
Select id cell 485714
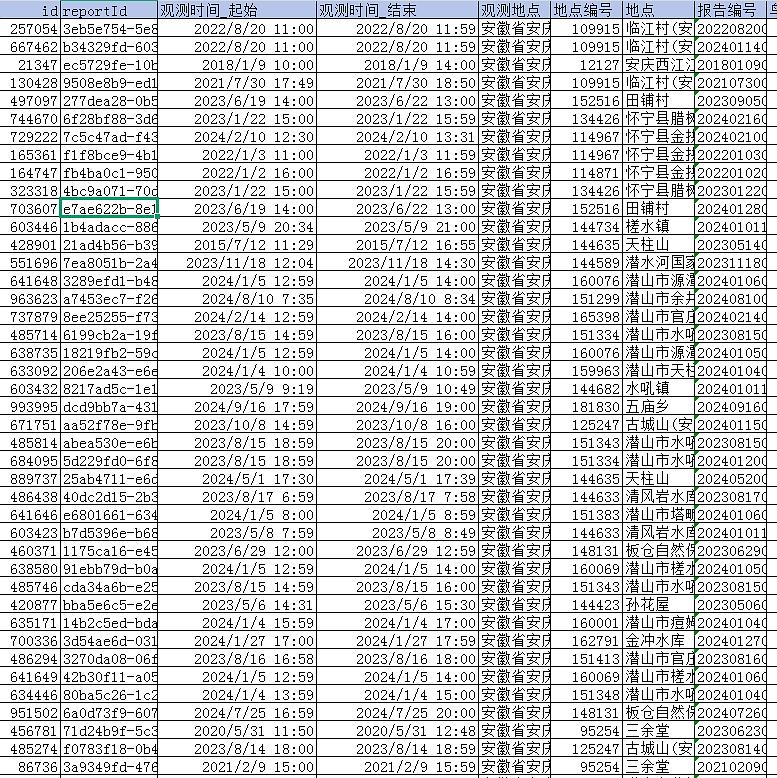[30, 334]
